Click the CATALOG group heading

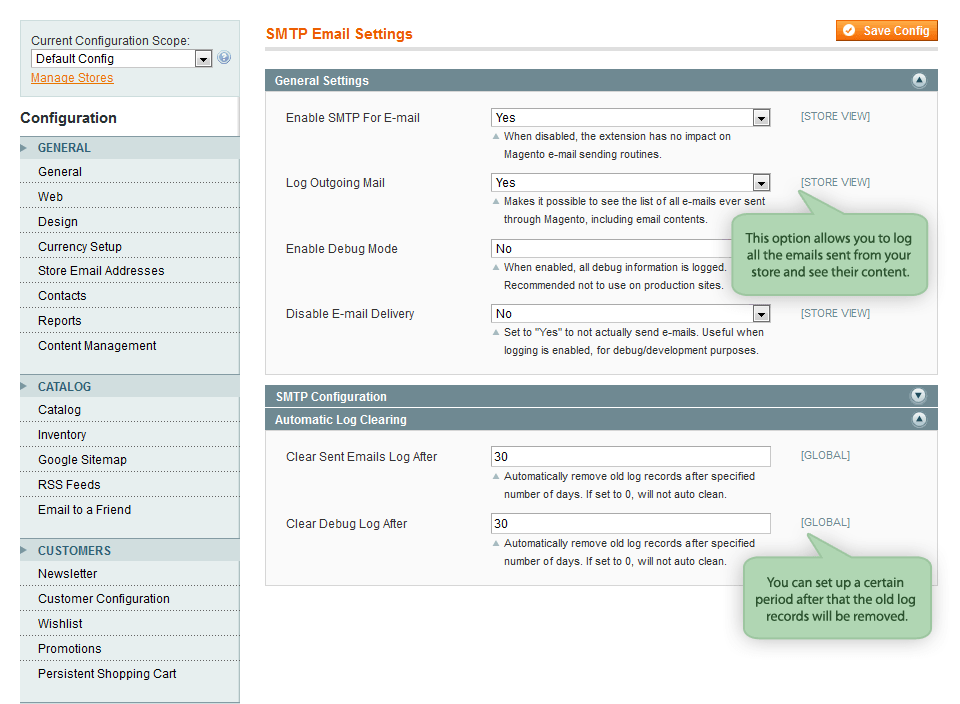(64, 387)
